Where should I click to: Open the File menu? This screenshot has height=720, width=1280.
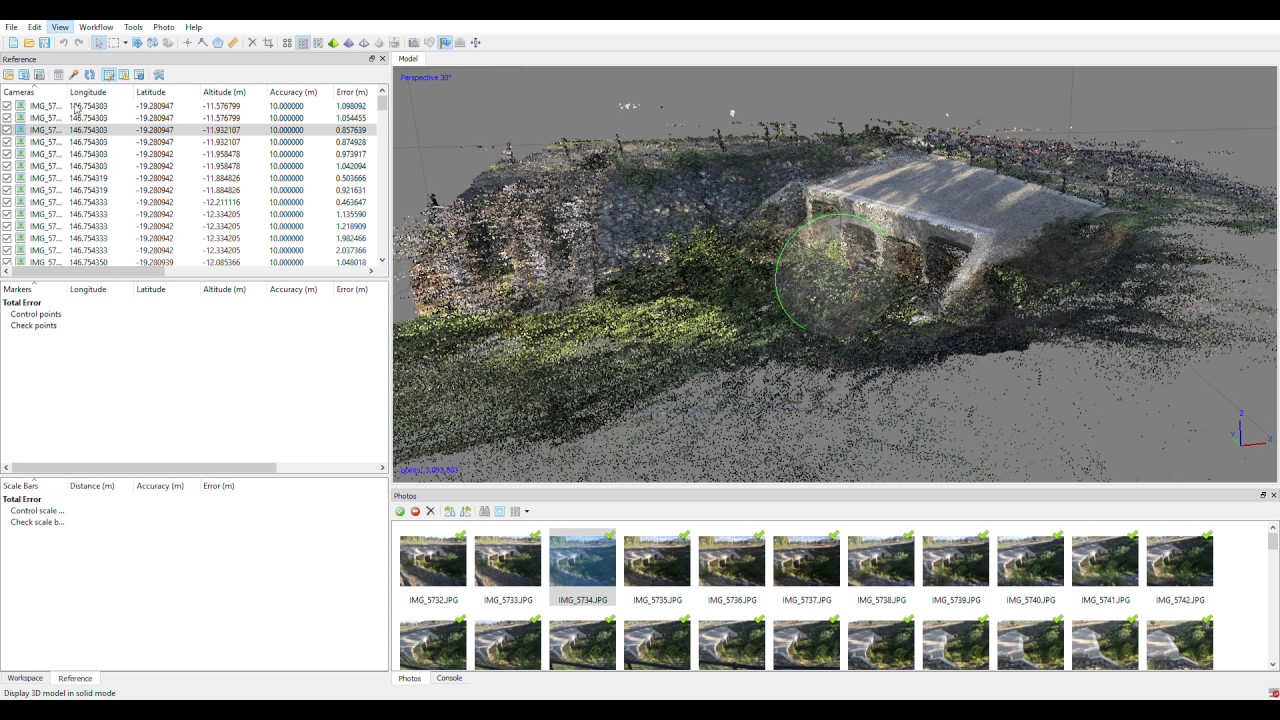click(x=11, y=27)
